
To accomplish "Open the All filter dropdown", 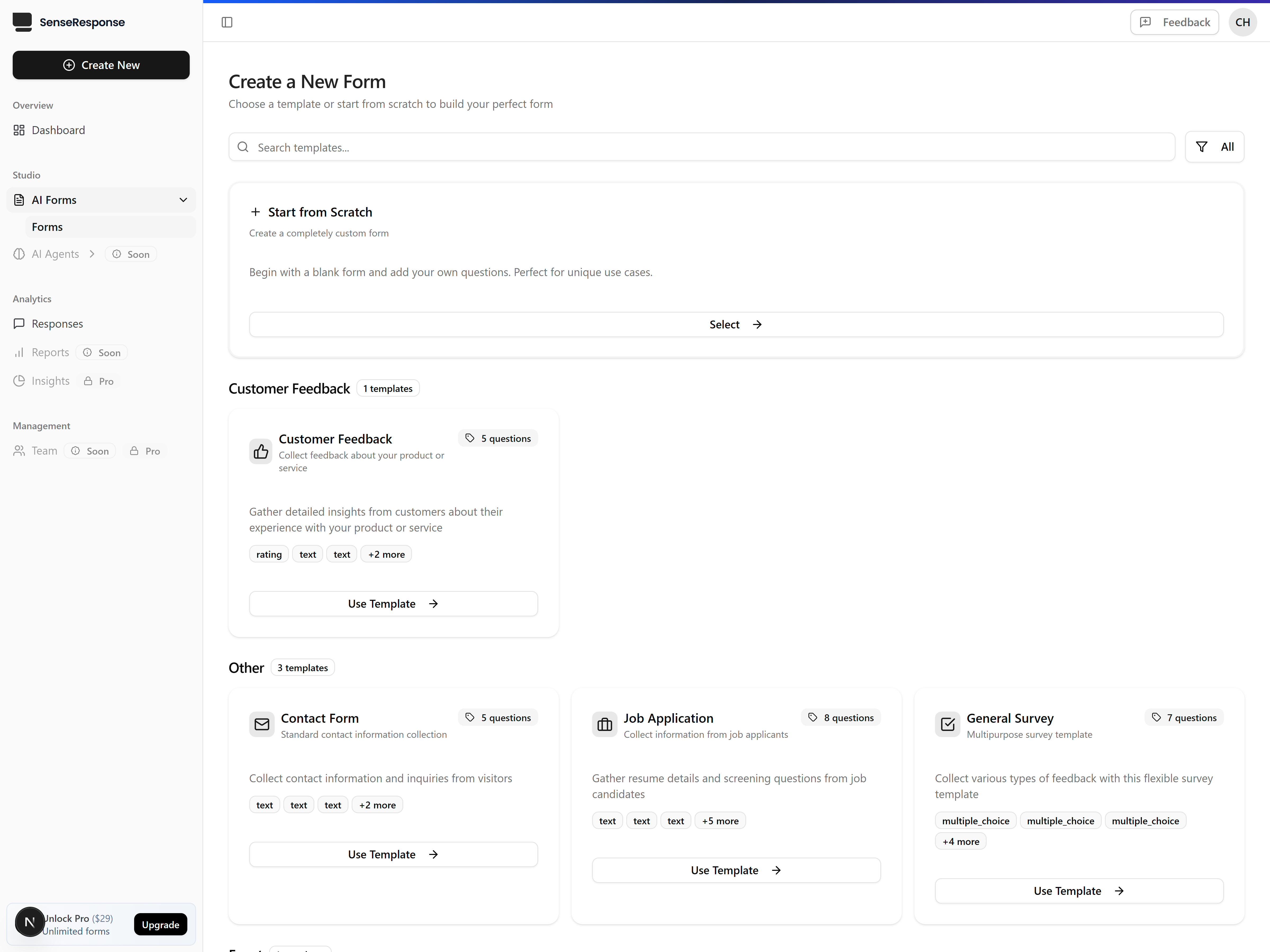I will pyautogui.click(x=1214, y=147).
